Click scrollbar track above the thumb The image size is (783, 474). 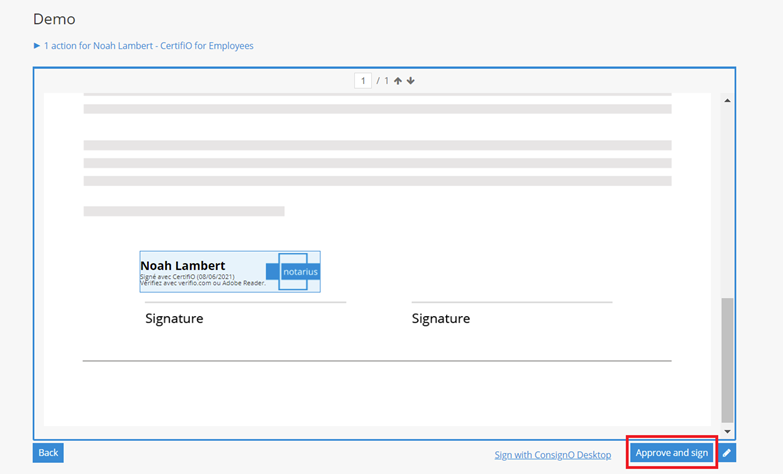tap(727, 200)
